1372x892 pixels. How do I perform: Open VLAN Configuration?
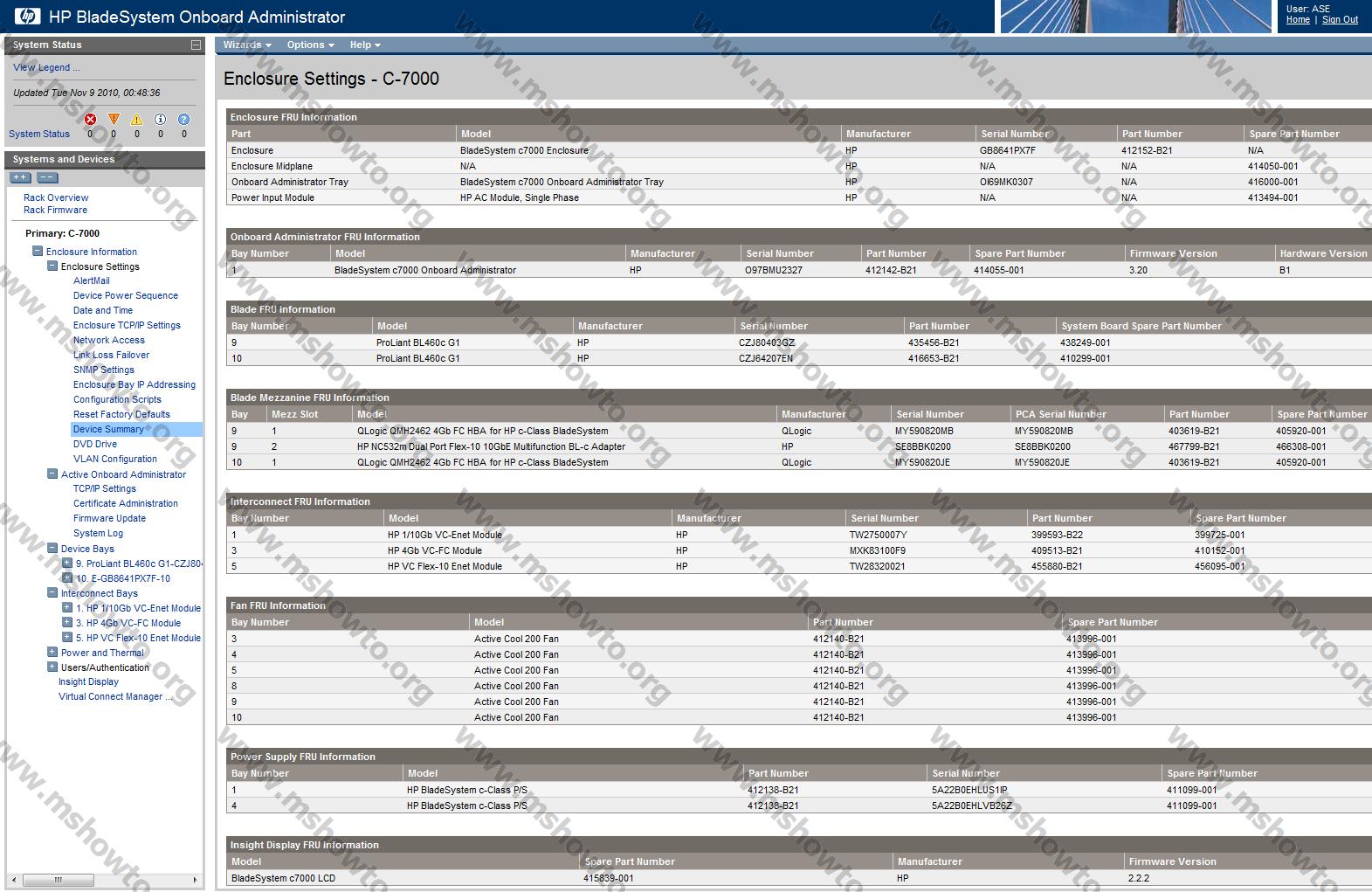coord(115,459)
